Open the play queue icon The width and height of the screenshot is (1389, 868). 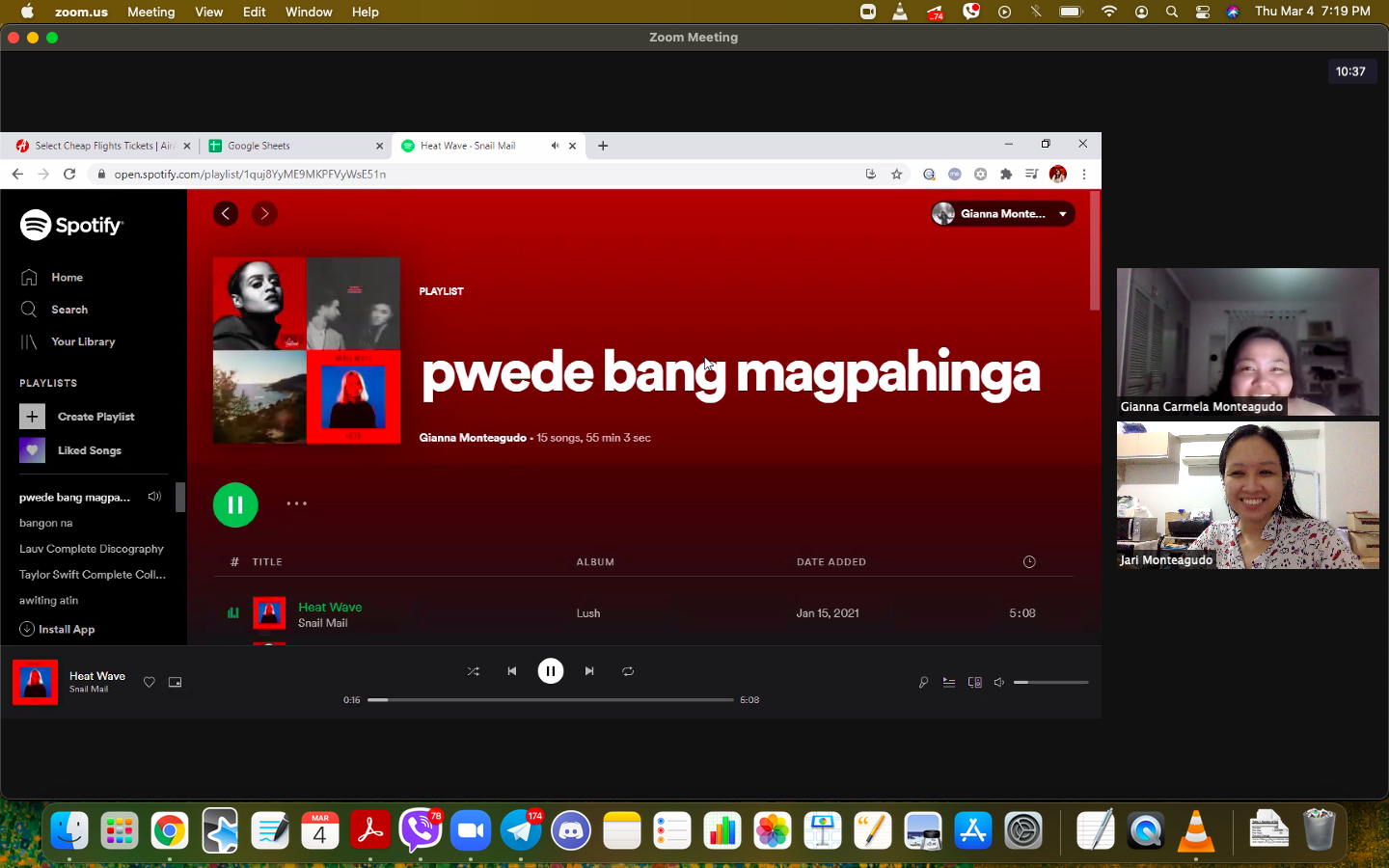(949, 683)
